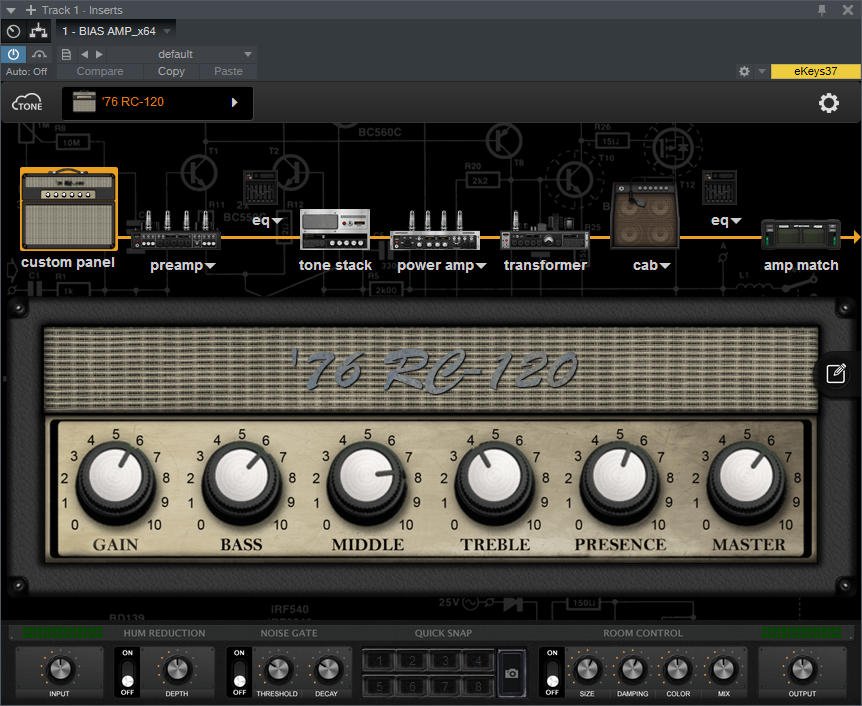862x706 pixels.
Task: Open BIAS Amp settings gear
Action: tap(828, 103)
